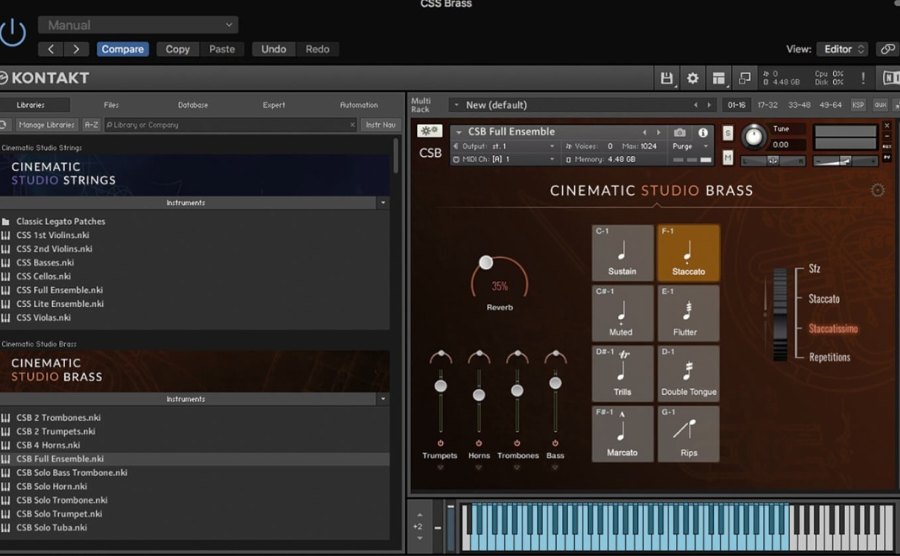Select the Rips articulation
900x556 pixels.
point(688,434)
